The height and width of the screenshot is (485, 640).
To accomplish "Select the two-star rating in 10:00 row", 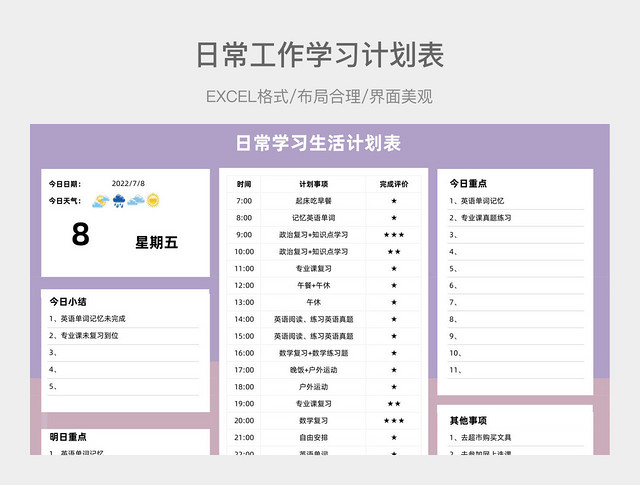I will pyautogui.click(x=394, y=251).
